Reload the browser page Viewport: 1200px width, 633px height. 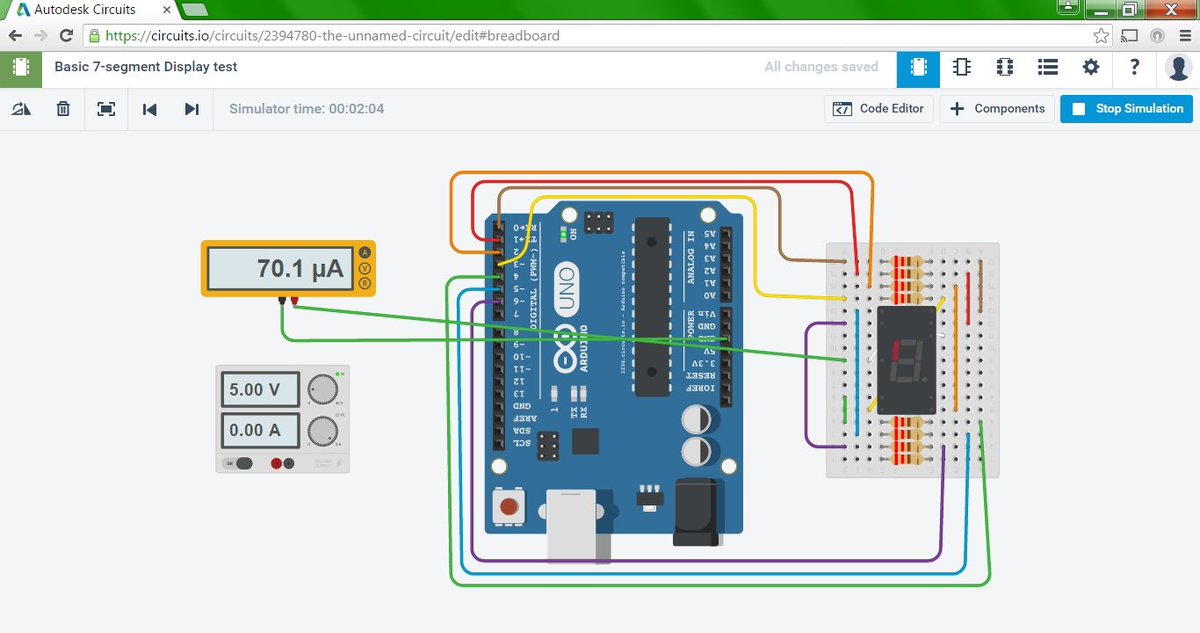(66, 35)
